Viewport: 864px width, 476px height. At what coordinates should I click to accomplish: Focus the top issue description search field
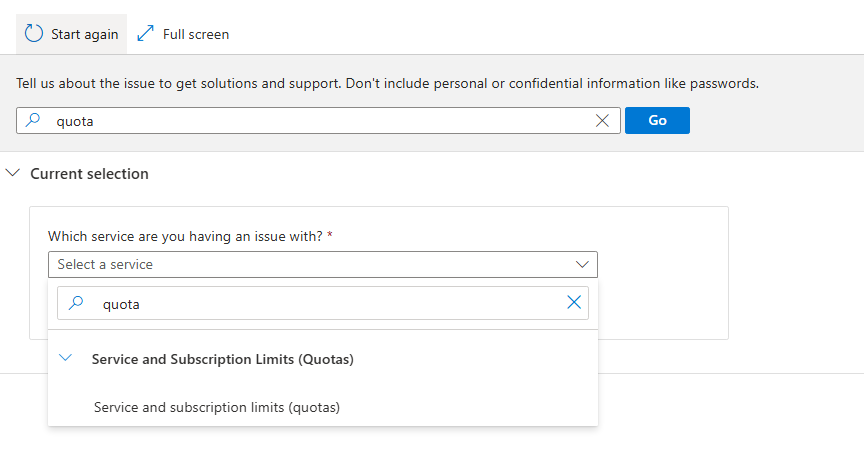pyautogui.click(x=318, y=121)
